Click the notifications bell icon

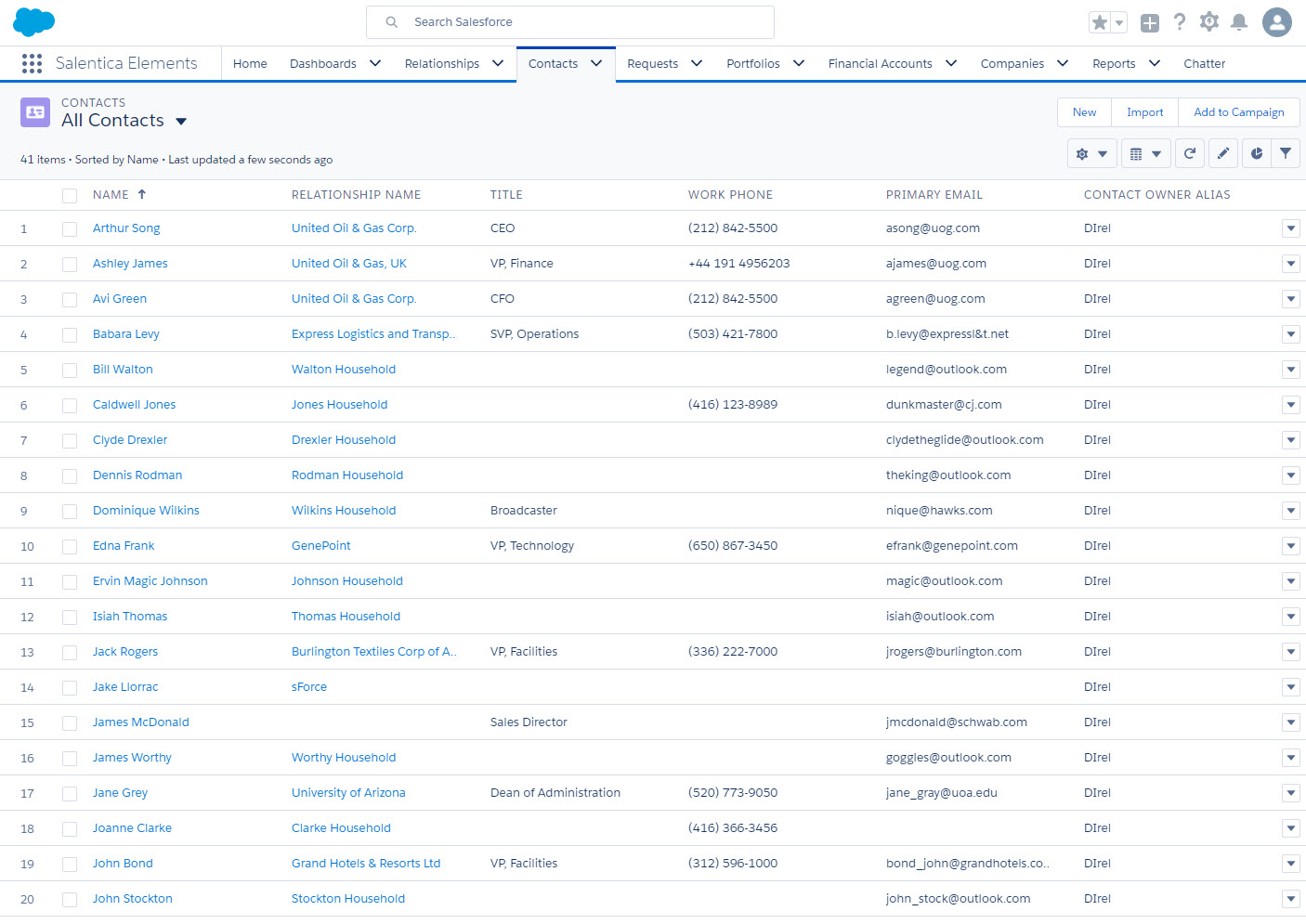1238,22
